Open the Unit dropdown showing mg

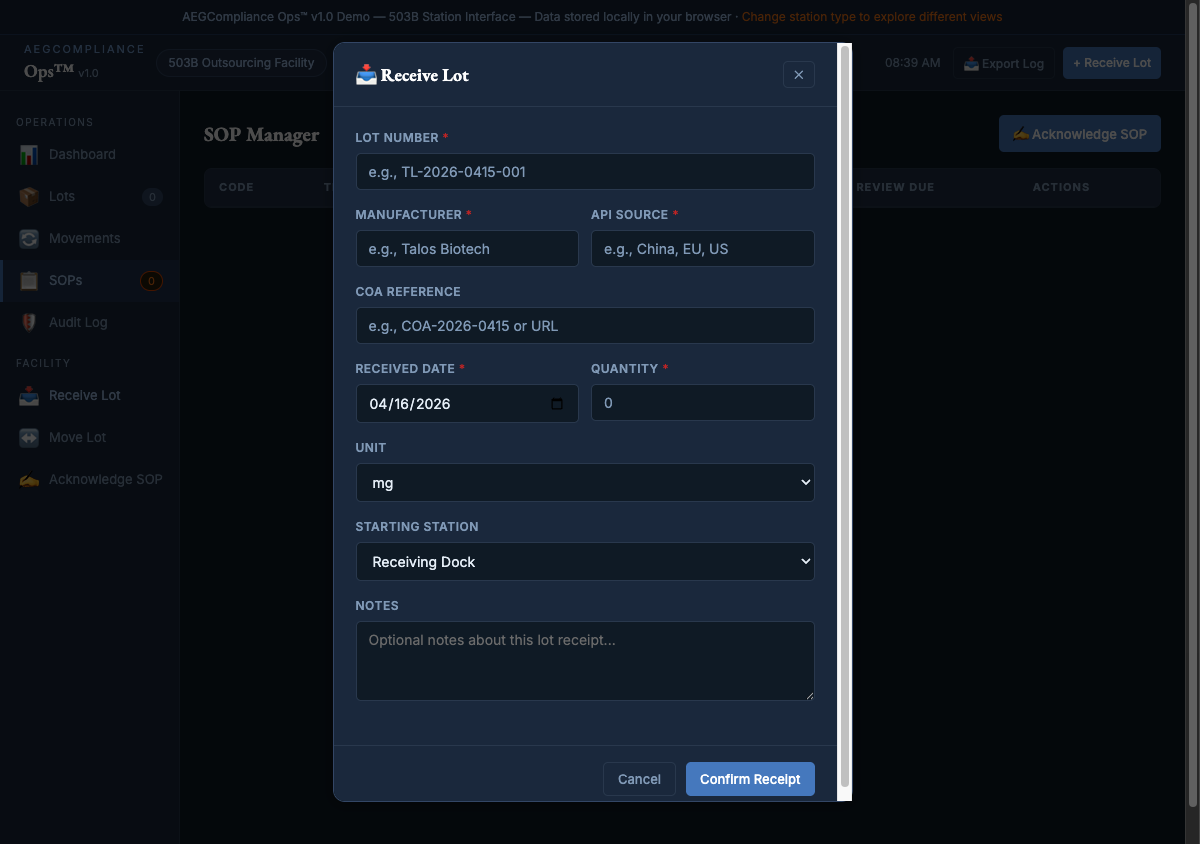585,482
